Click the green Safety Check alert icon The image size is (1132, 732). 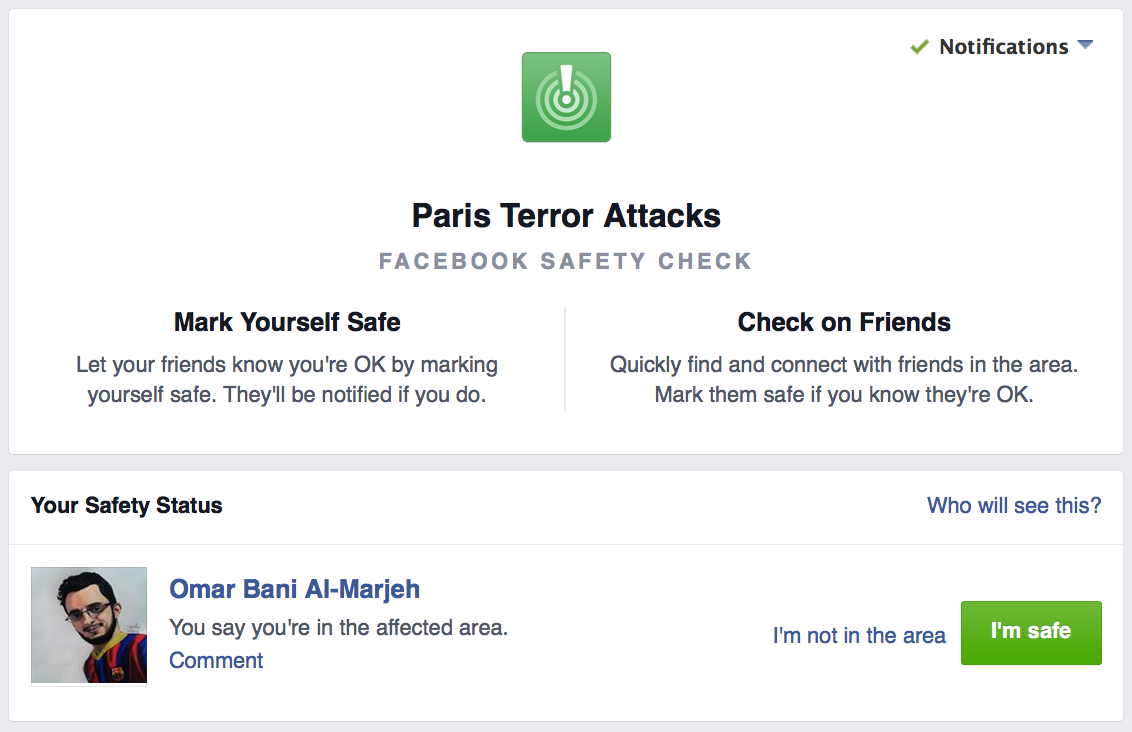click(566, 97)
